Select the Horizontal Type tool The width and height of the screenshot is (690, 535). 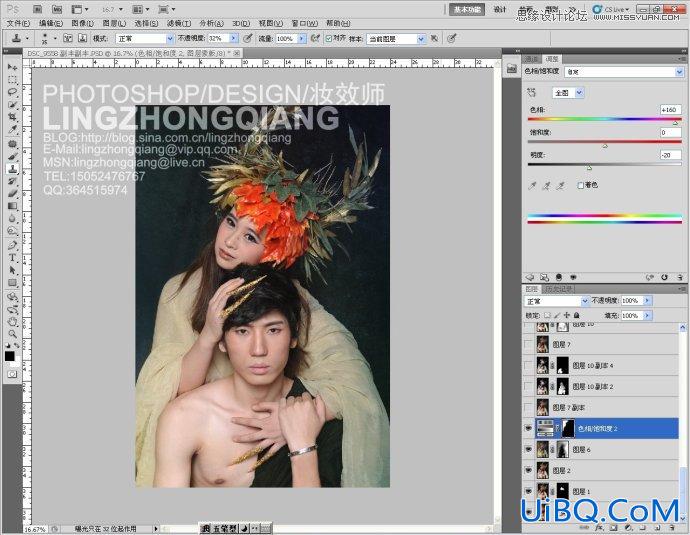click(x=12, y=257)
